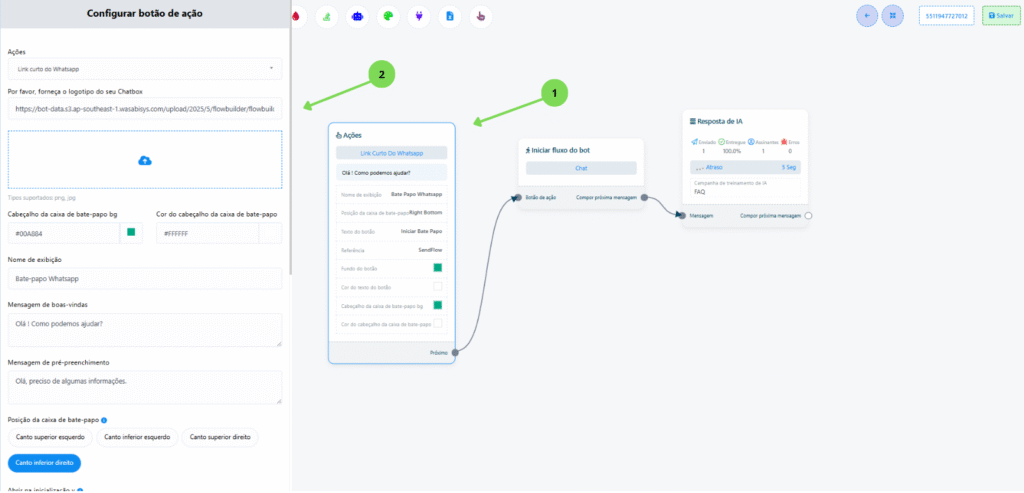The height and width of the screenshot is (493, 1024).
Task: Click the fit-to-screen grid round button
Action: click(893, 16)
